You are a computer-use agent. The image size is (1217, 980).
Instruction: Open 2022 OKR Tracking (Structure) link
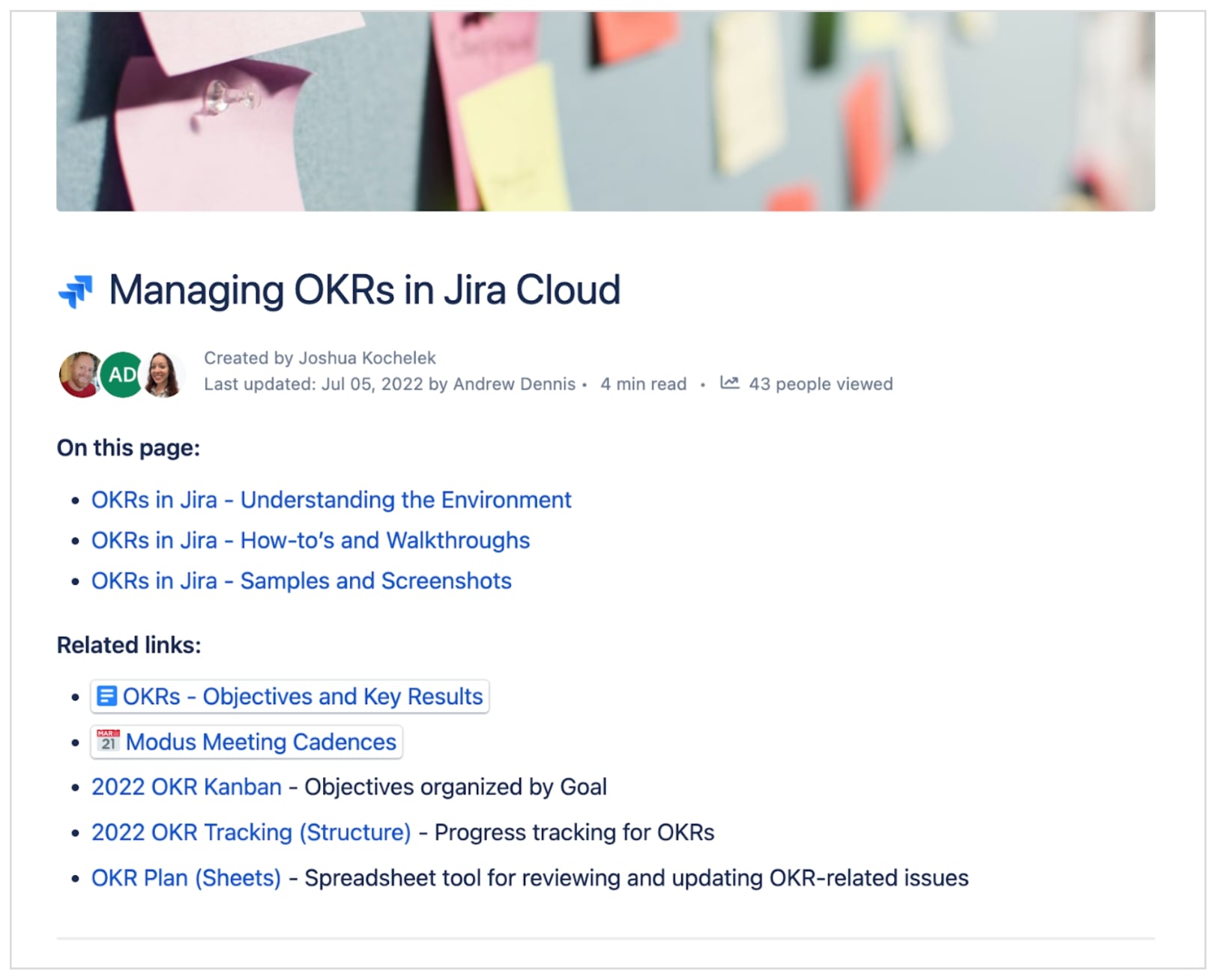pos(251,832)
